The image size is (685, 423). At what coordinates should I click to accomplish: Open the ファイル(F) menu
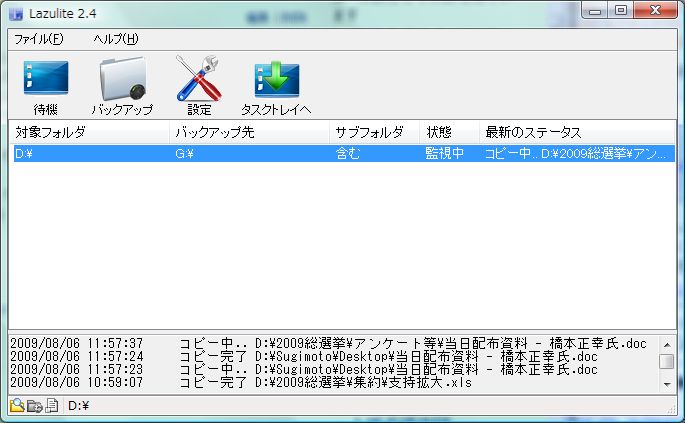click(x=38, y=39)
